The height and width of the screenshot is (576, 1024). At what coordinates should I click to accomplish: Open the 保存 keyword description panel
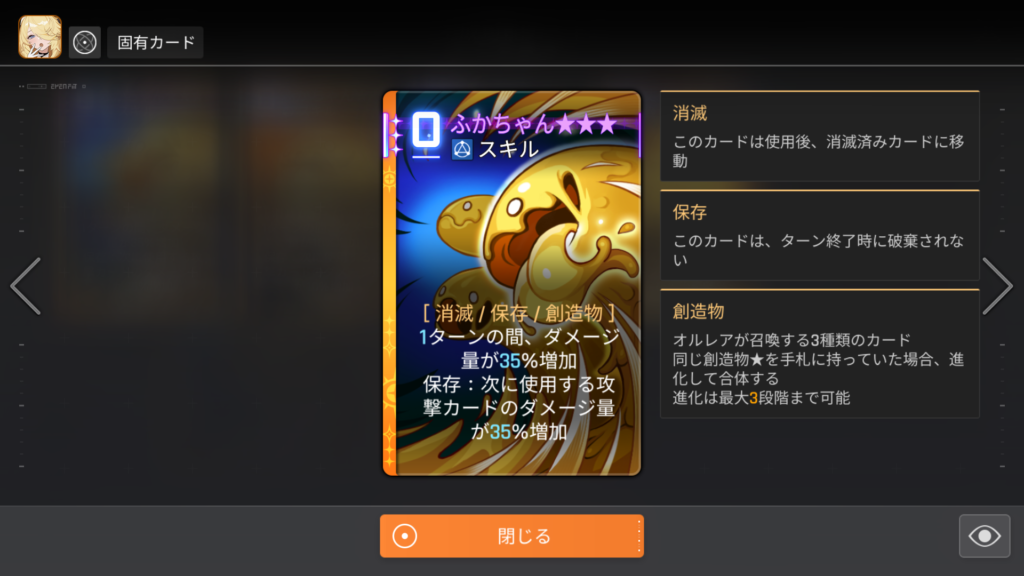(820, 235)
